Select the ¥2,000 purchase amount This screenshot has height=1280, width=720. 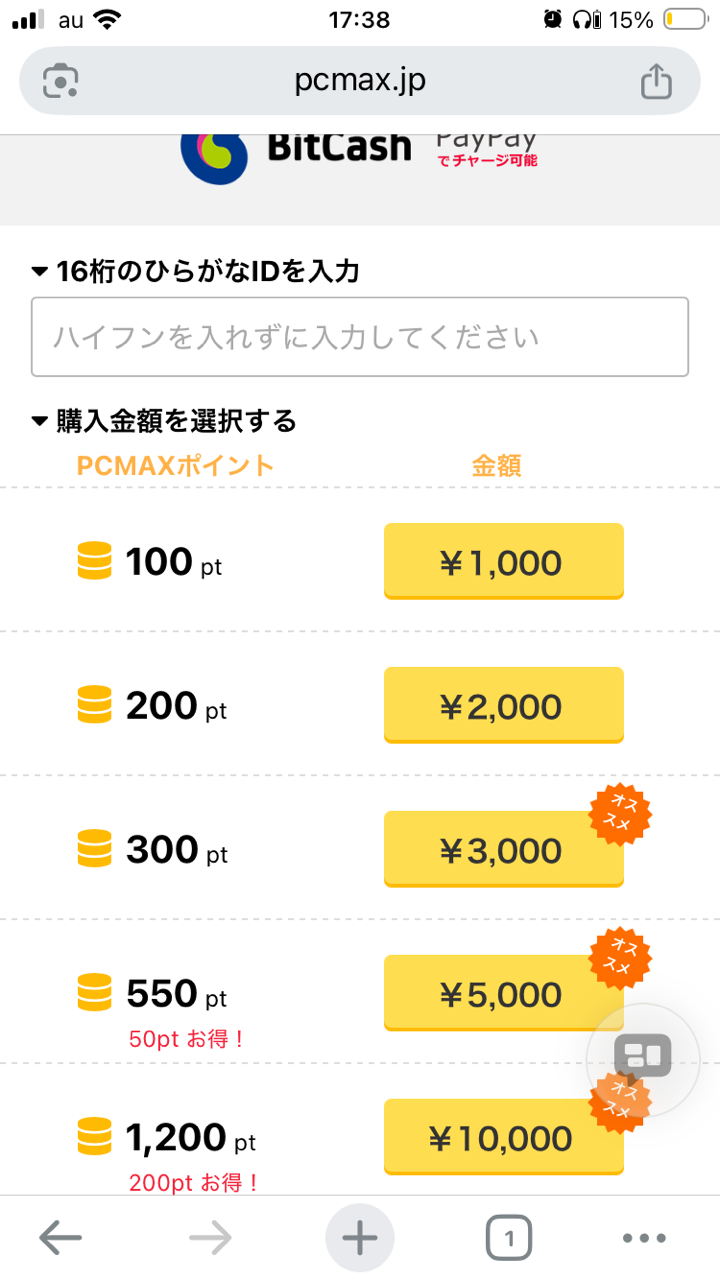(x=503, y=706)
